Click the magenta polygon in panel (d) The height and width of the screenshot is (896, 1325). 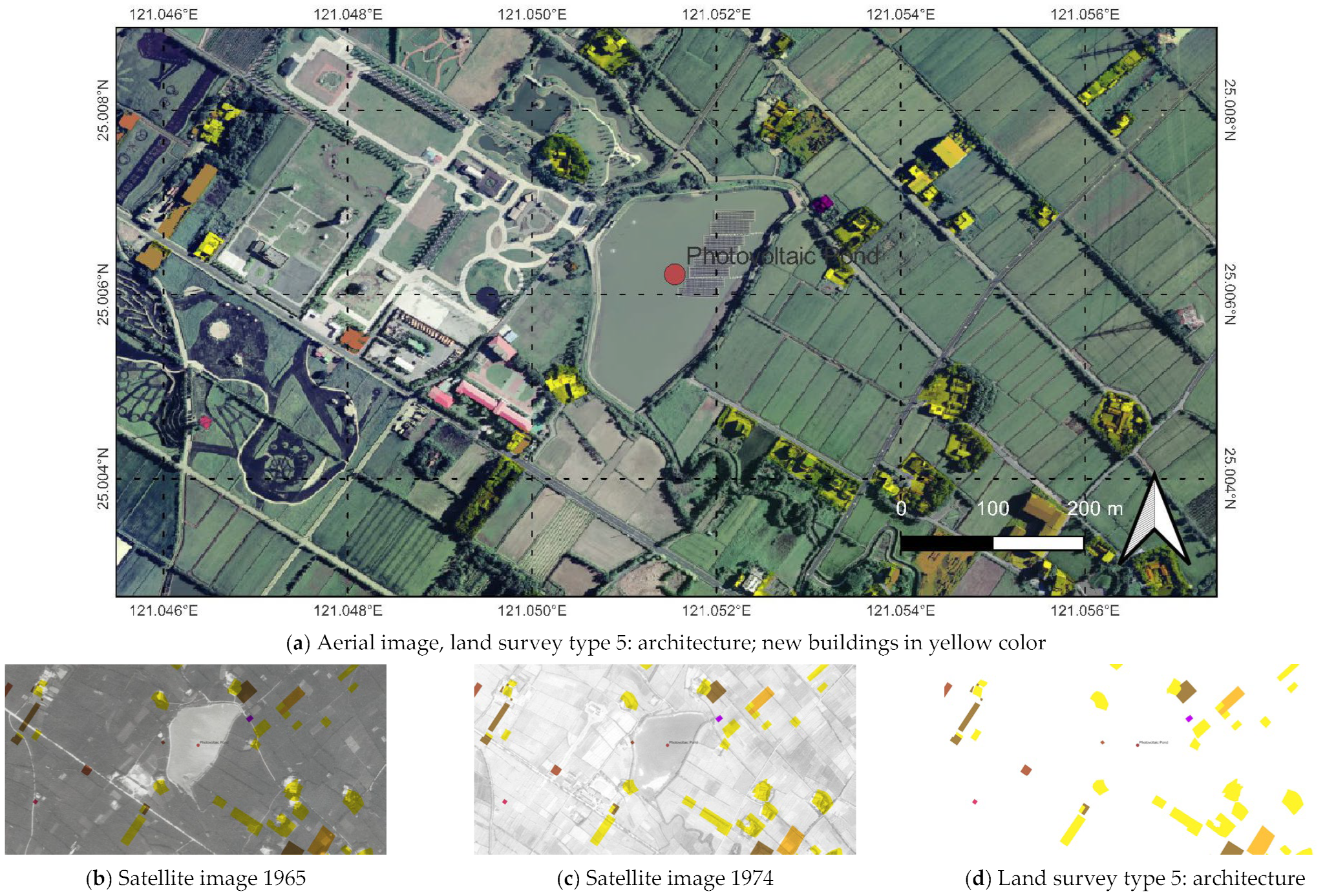[1189, 718]
